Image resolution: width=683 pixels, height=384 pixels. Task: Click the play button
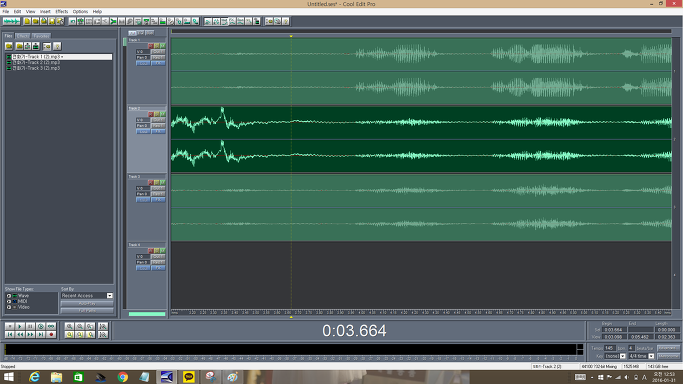pyautogui.click(x=20, y=326)
